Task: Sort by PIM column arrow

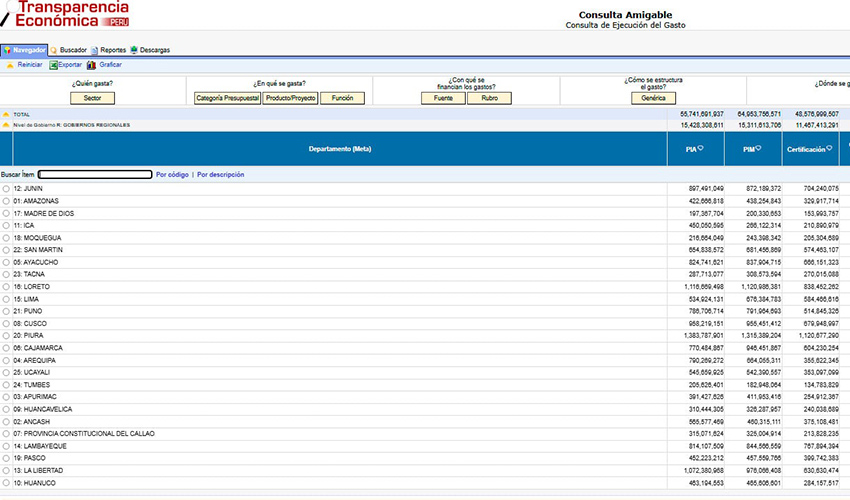Action: tap(758, 148)
